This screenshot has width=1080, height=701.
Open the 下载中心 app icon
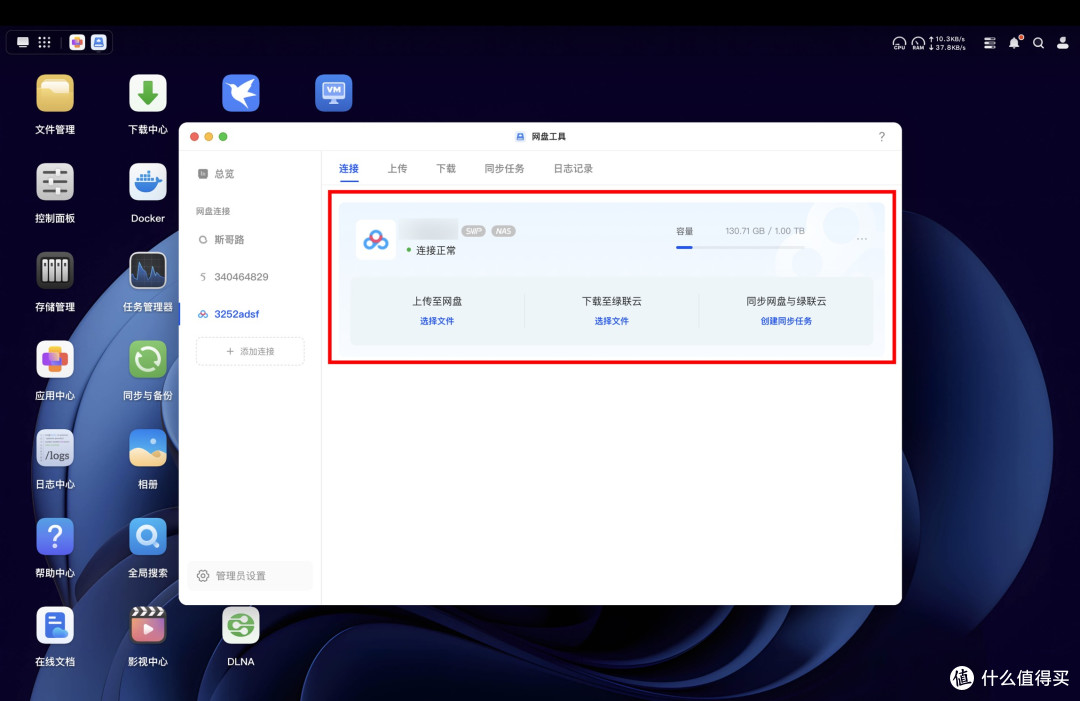147,93
